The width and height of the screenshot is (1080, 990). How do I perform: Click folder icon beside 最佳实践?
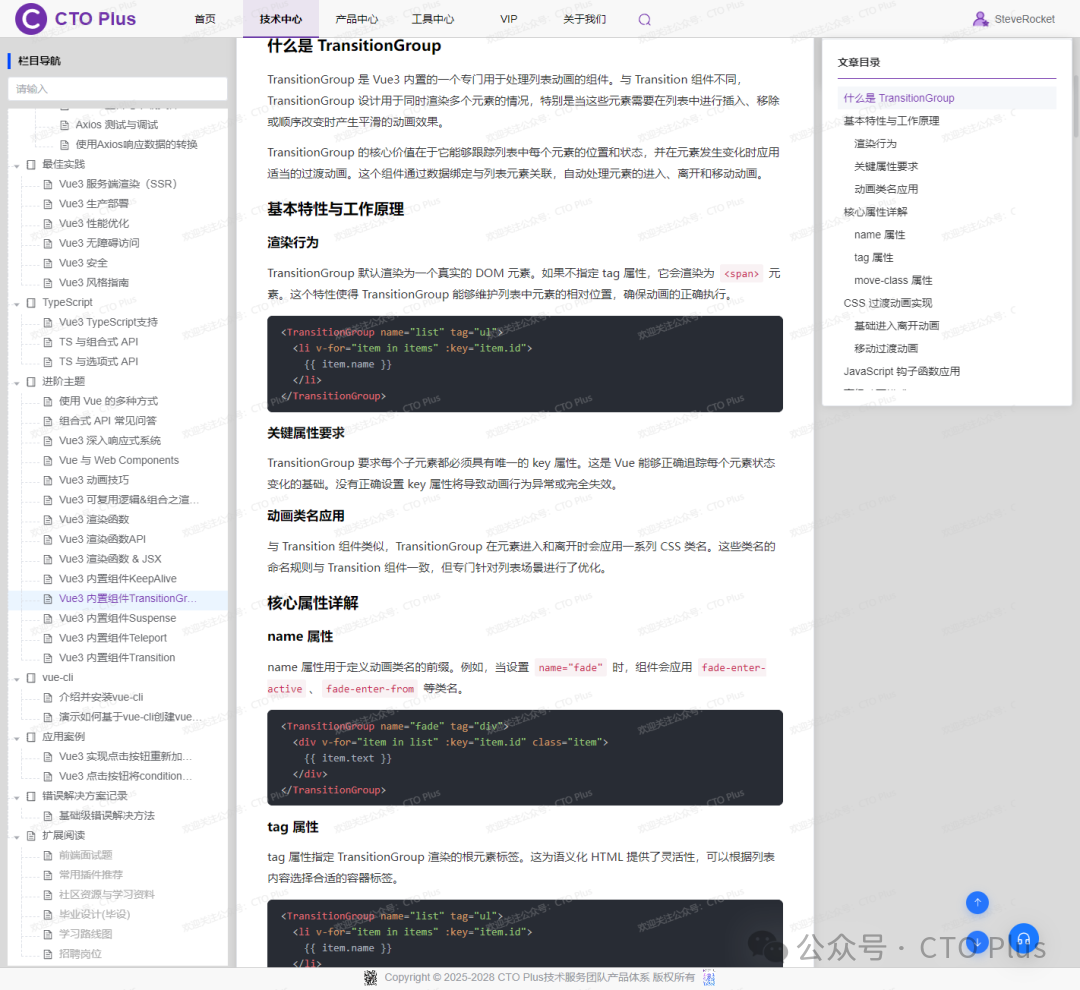coord(31,164)
